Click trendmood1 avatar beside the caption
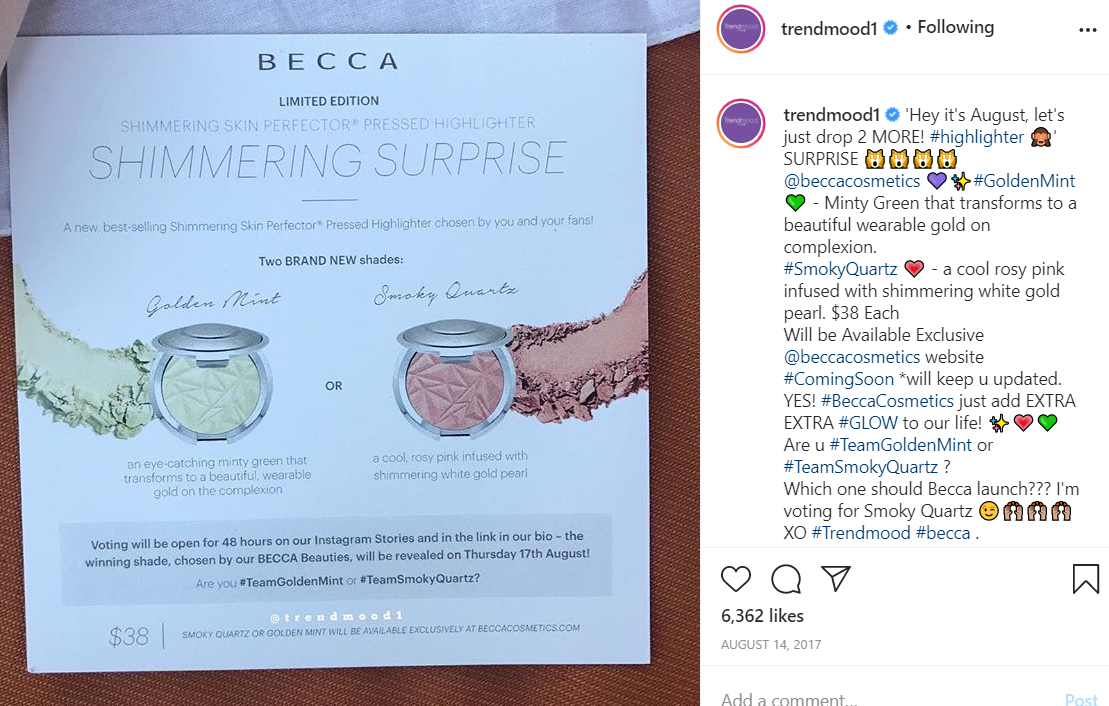 pos(741,124)
